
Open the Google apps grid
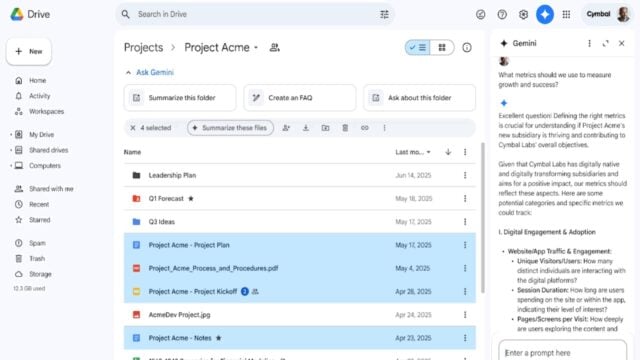tap(566, 14)
